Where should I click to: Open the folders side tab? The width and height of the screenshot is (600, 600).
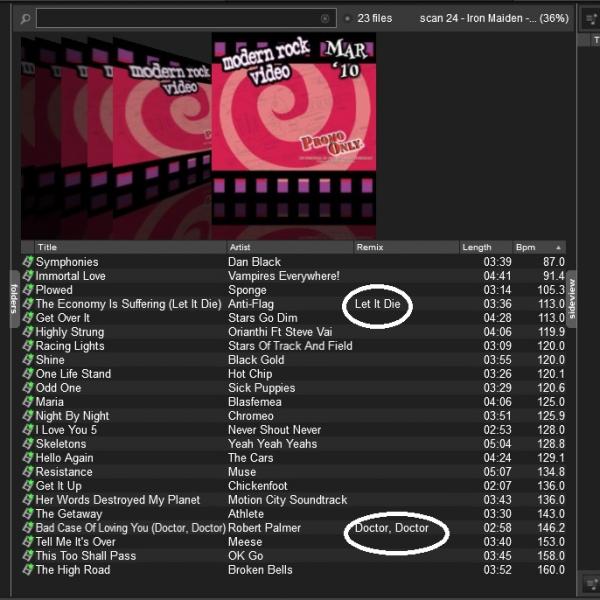click(x=14, y=299)
